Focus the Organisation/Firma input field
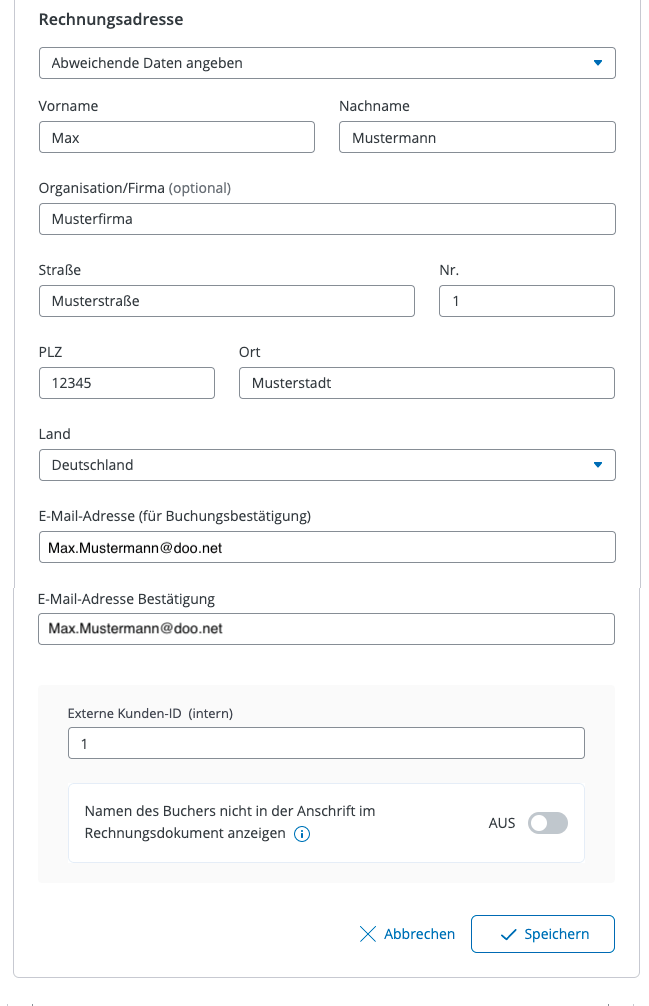 tap(326, 219)
